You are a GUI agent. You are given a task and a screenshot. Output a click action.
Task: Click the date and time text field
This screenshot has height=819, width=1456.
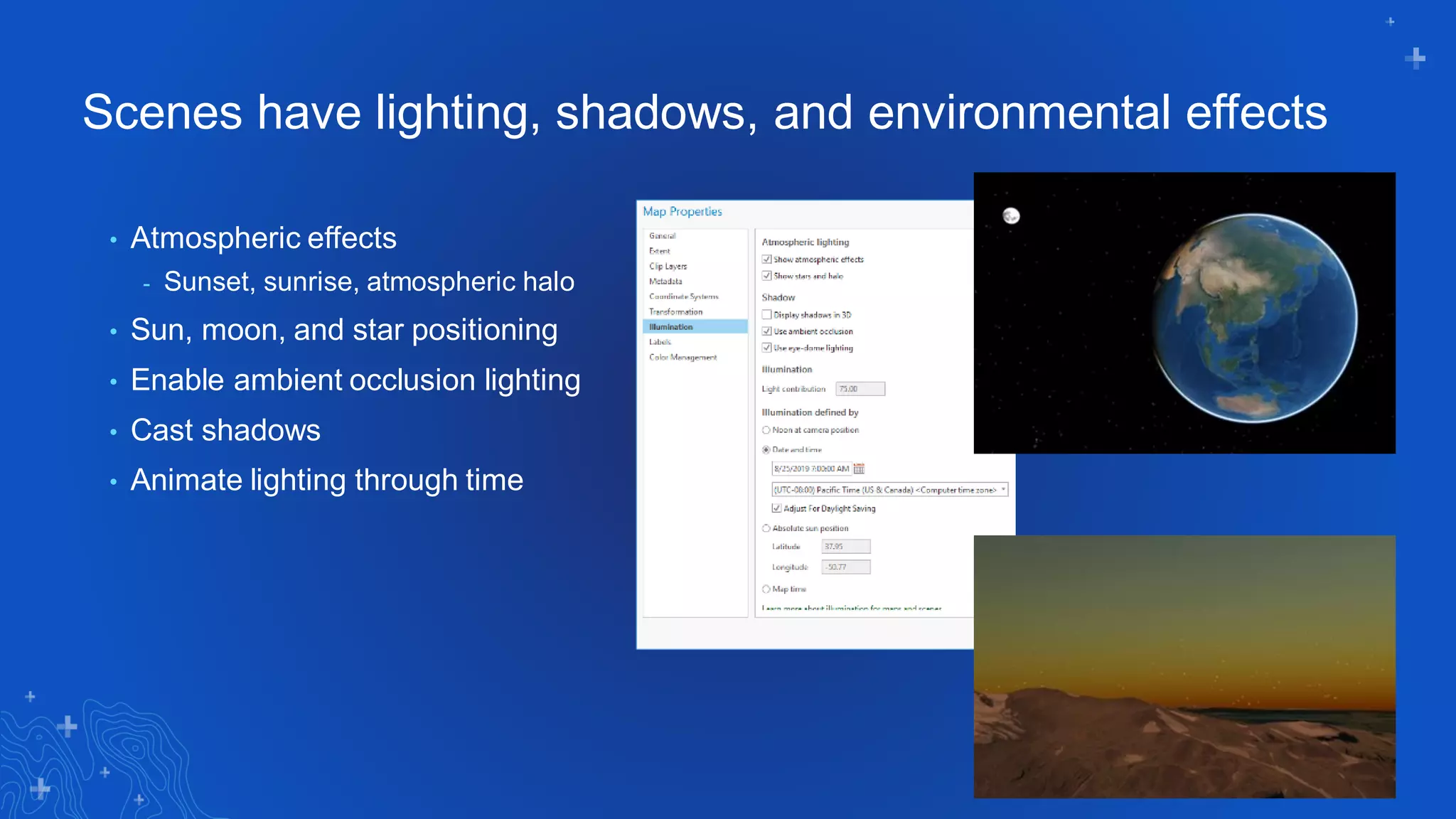click(811, 469)
